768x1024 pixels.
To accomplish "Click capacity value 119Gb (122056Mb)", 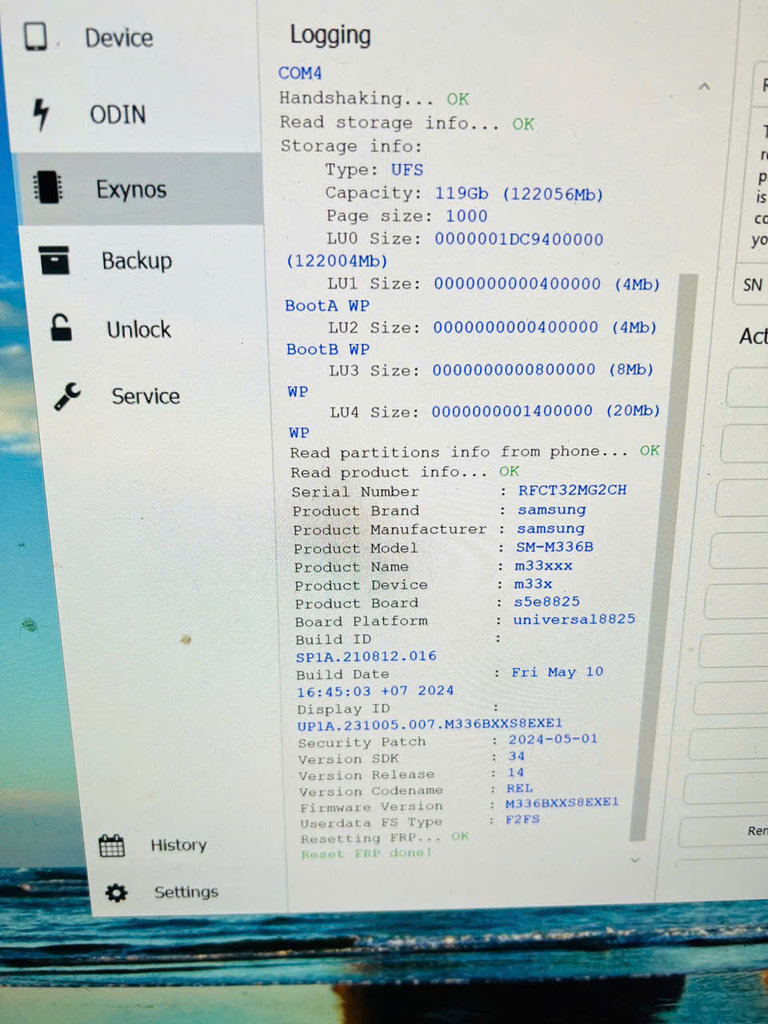I will point(519,194).
